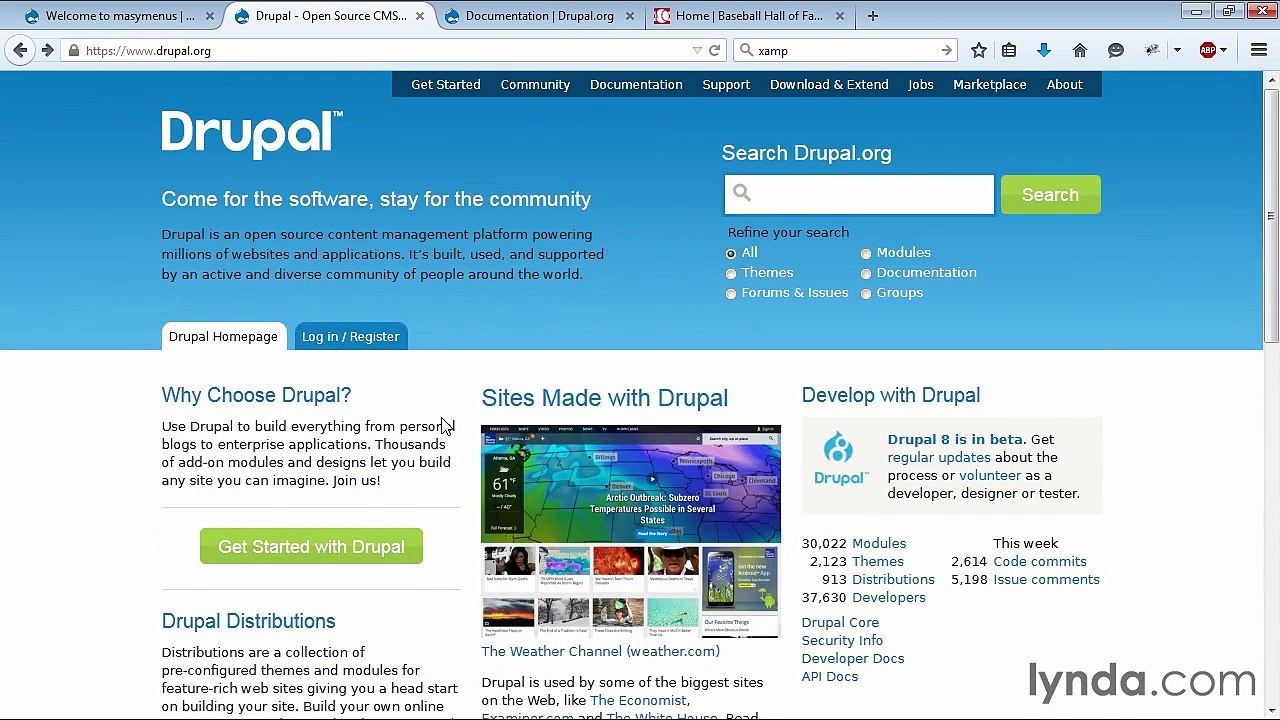Select the All search refinement radio
Image resolution: width=1280 pixels, height=720 pixels.
tap(731, 254)
